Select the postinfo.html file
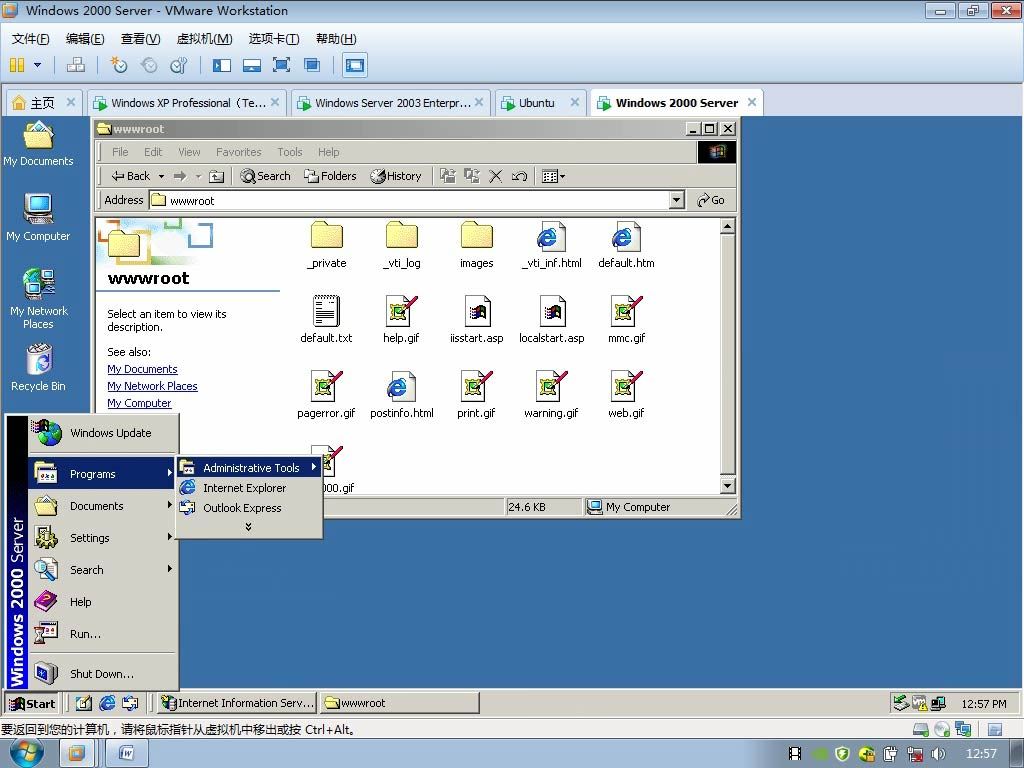The width and height of the screenshot is (1024, 768). coord(402,394)
